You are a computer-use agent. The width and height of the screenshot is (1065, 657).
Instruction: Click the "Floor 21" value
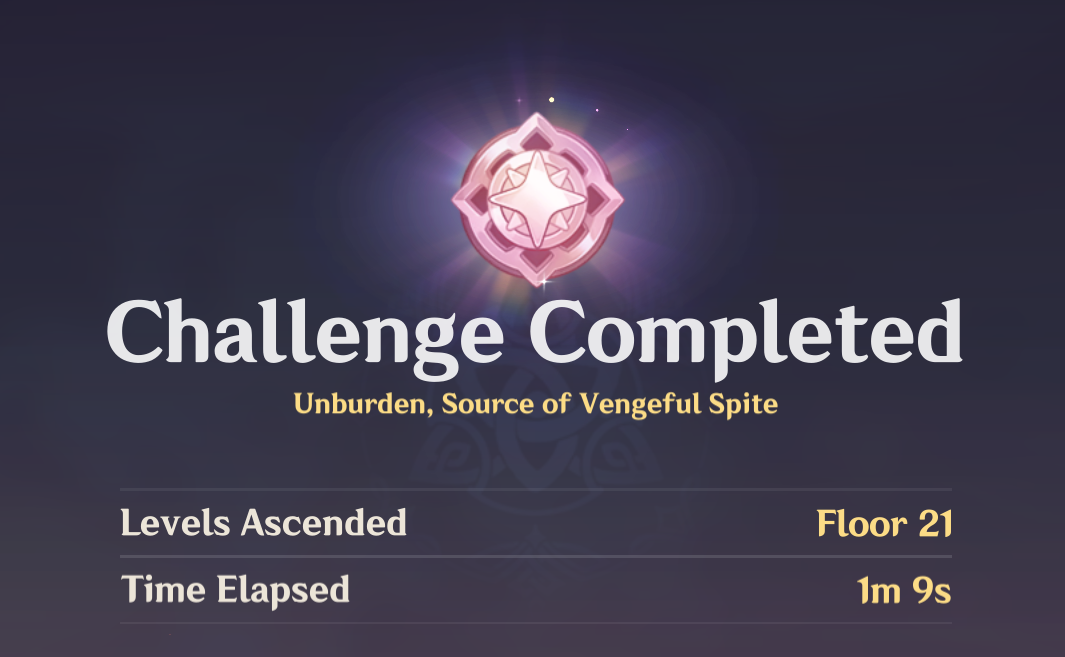click(883, 523)
